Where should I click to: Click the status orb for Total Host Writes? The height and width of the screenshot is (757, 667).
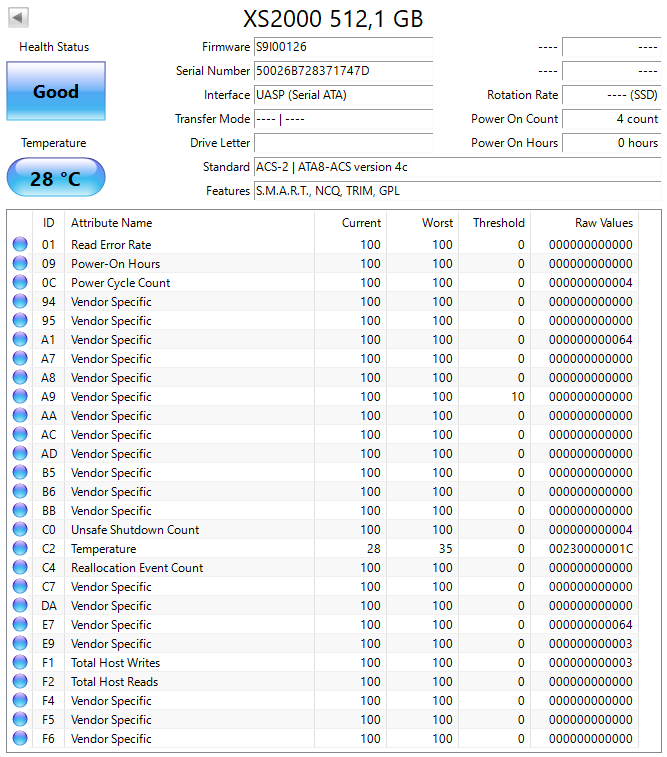pyautogui.click(x=20, y=662)
